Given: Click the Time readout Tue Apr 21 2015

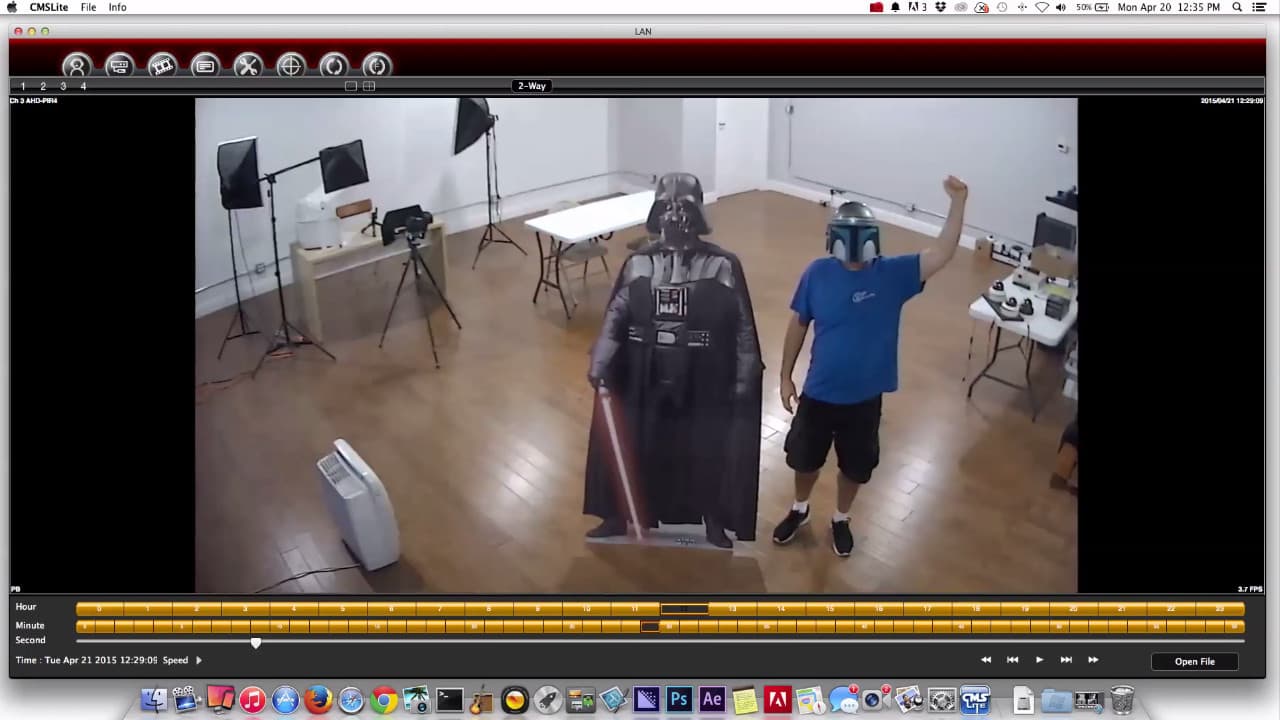Looking at the screenshot, I should point(87,660).
